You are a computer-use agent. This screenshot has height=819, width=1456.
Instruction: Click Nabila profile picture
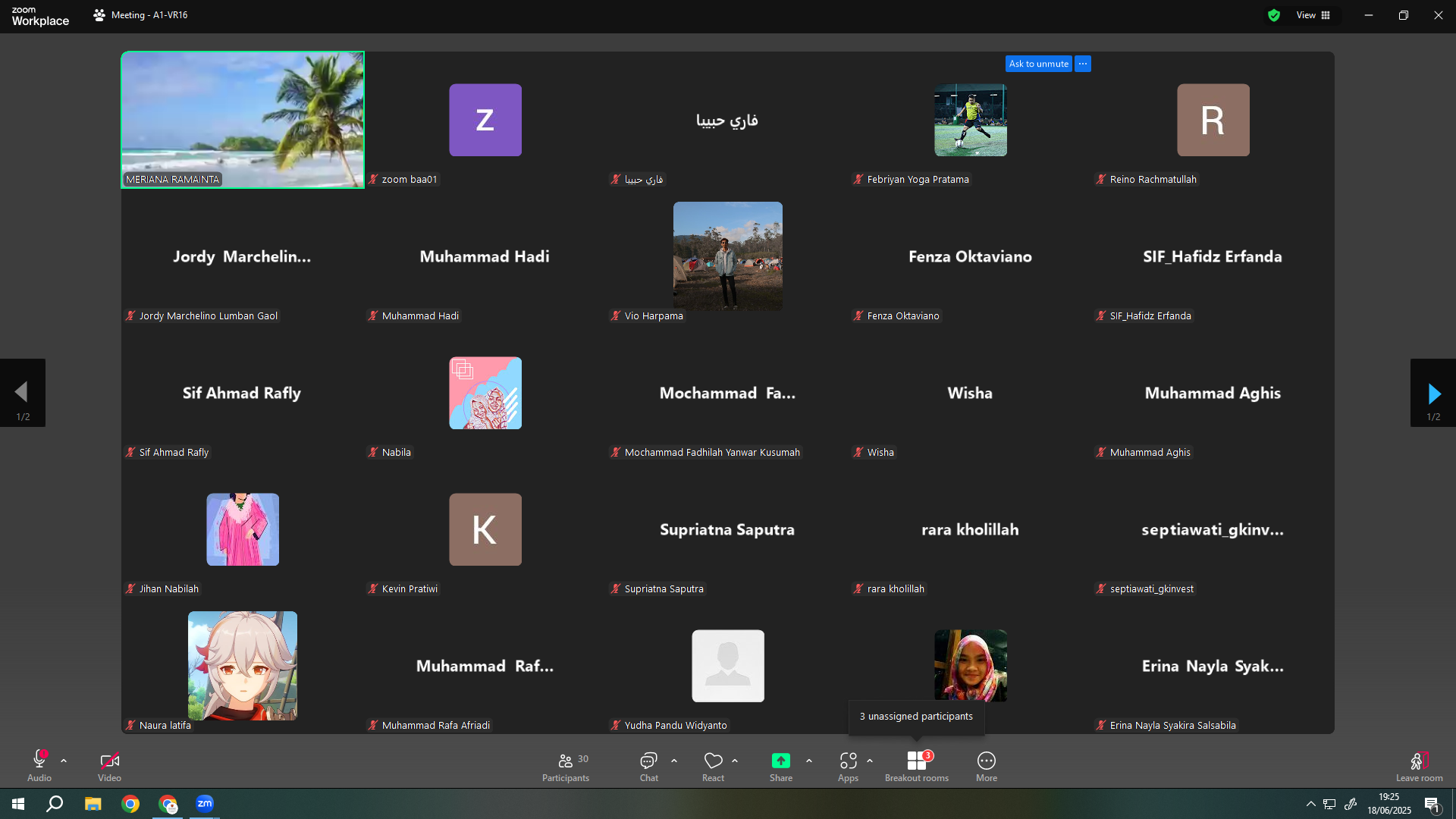point(485,393)
